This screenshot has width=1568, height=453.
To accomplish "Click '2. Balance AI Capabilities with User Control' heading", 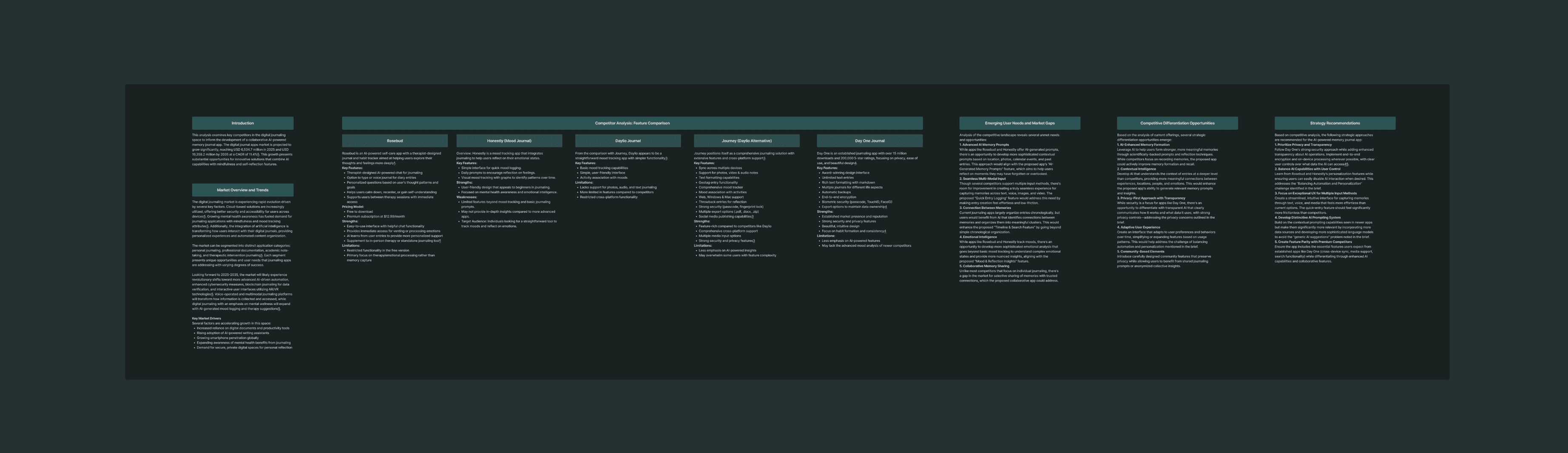I will pos(1307,169).
